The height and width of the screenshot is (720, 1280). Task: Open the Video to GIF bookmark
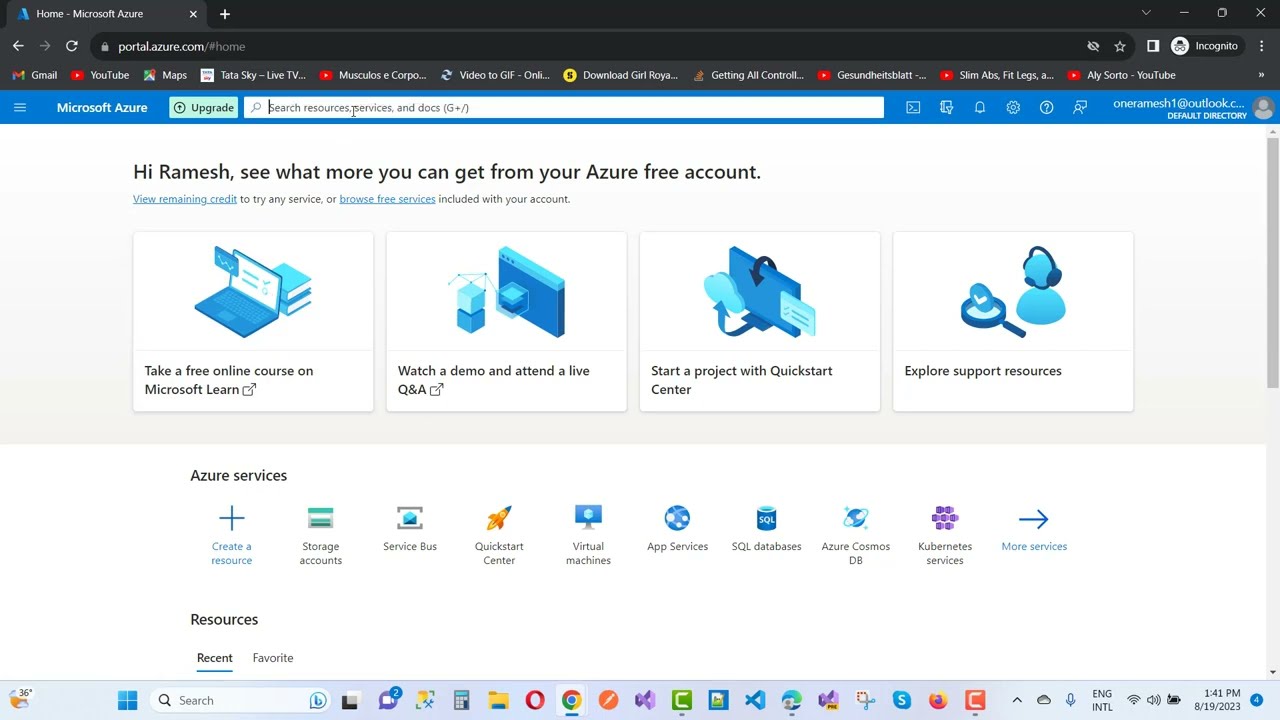point(496,75)
